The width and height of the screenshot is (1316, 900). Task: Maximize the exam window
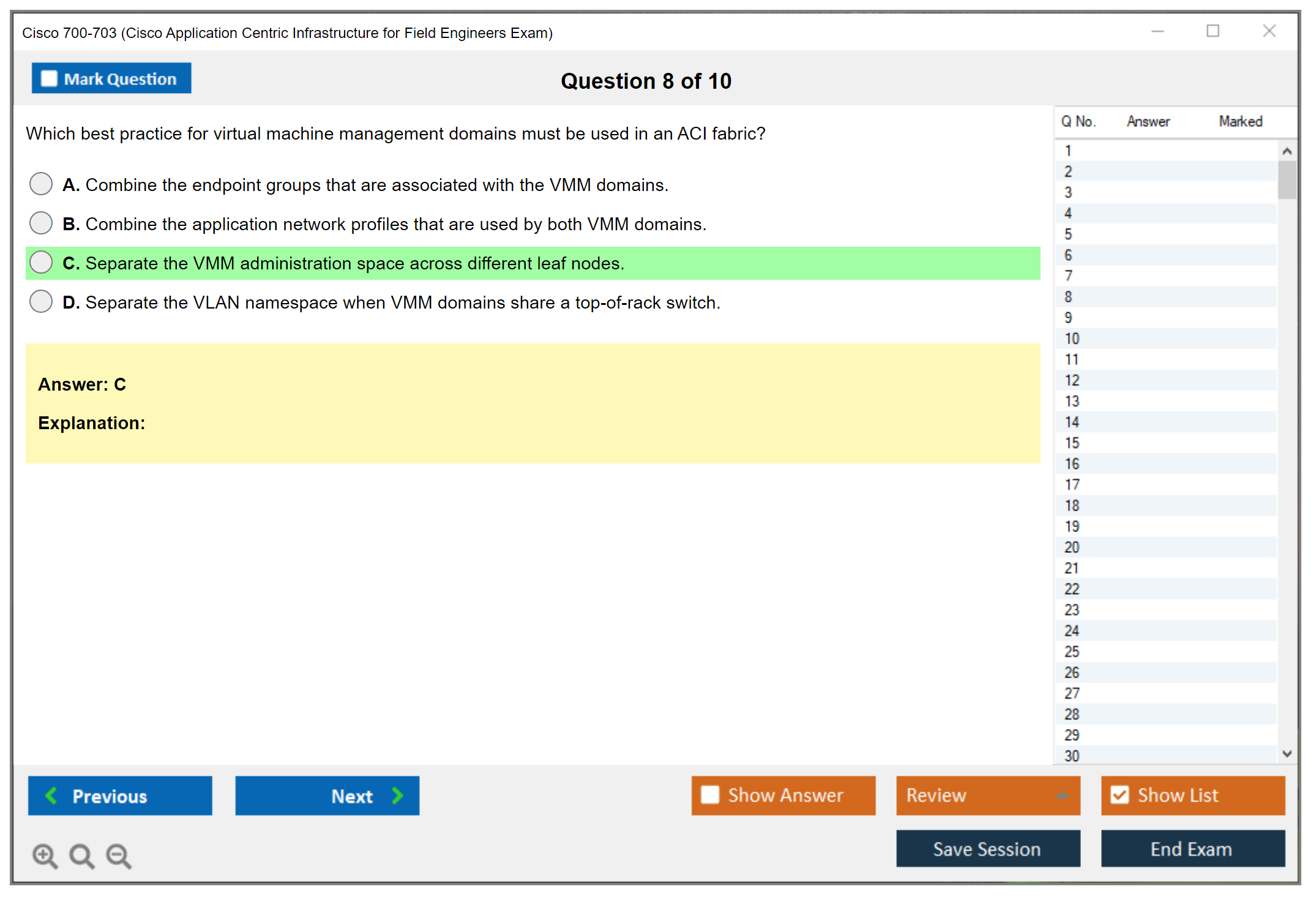click(1213, 31)
